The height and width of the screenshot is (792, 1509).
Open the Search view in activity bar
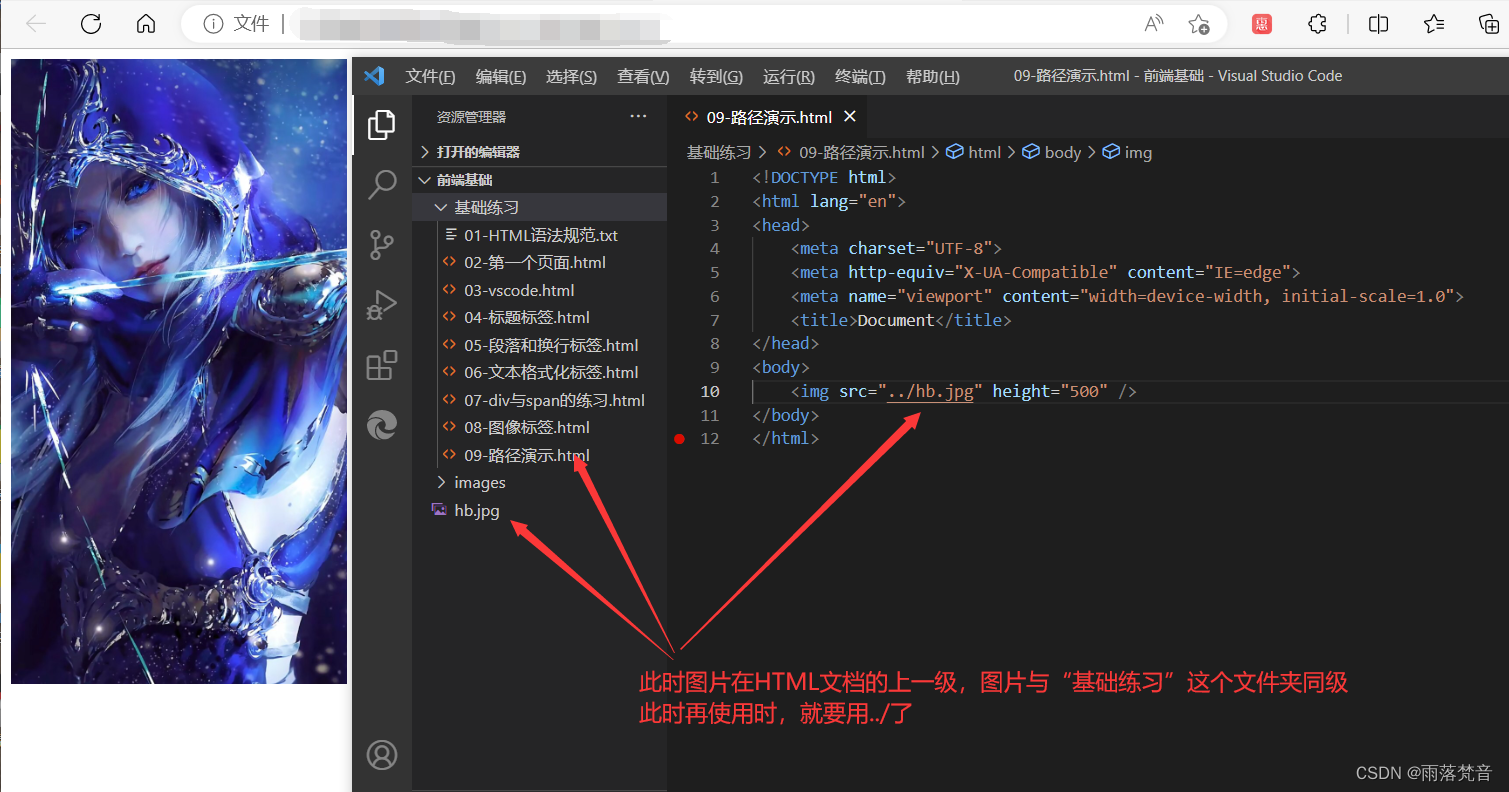pos(381,184)
